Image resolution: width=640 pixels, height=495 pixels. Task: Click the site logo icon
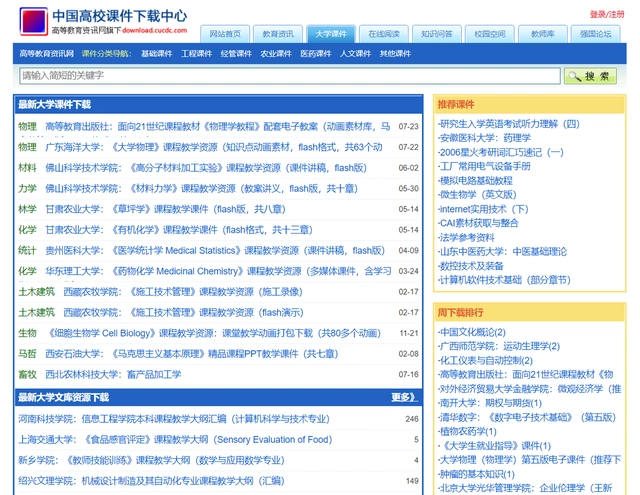pyautogui.click(x=33, y=21)
